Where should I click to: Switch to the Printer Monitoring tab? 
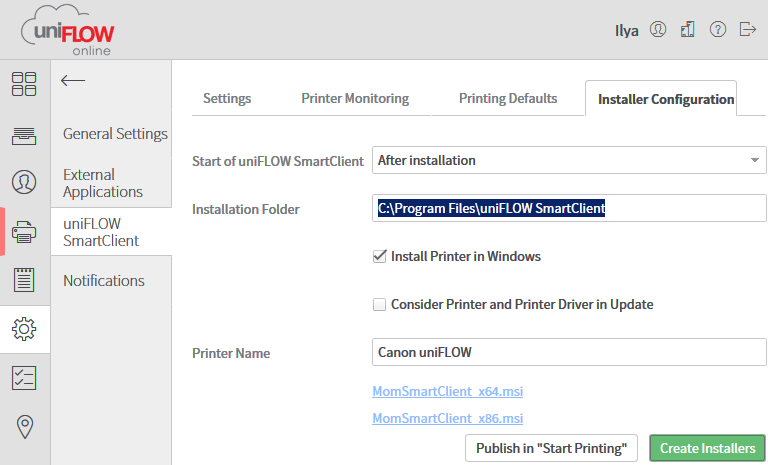[x=355, y=98]
